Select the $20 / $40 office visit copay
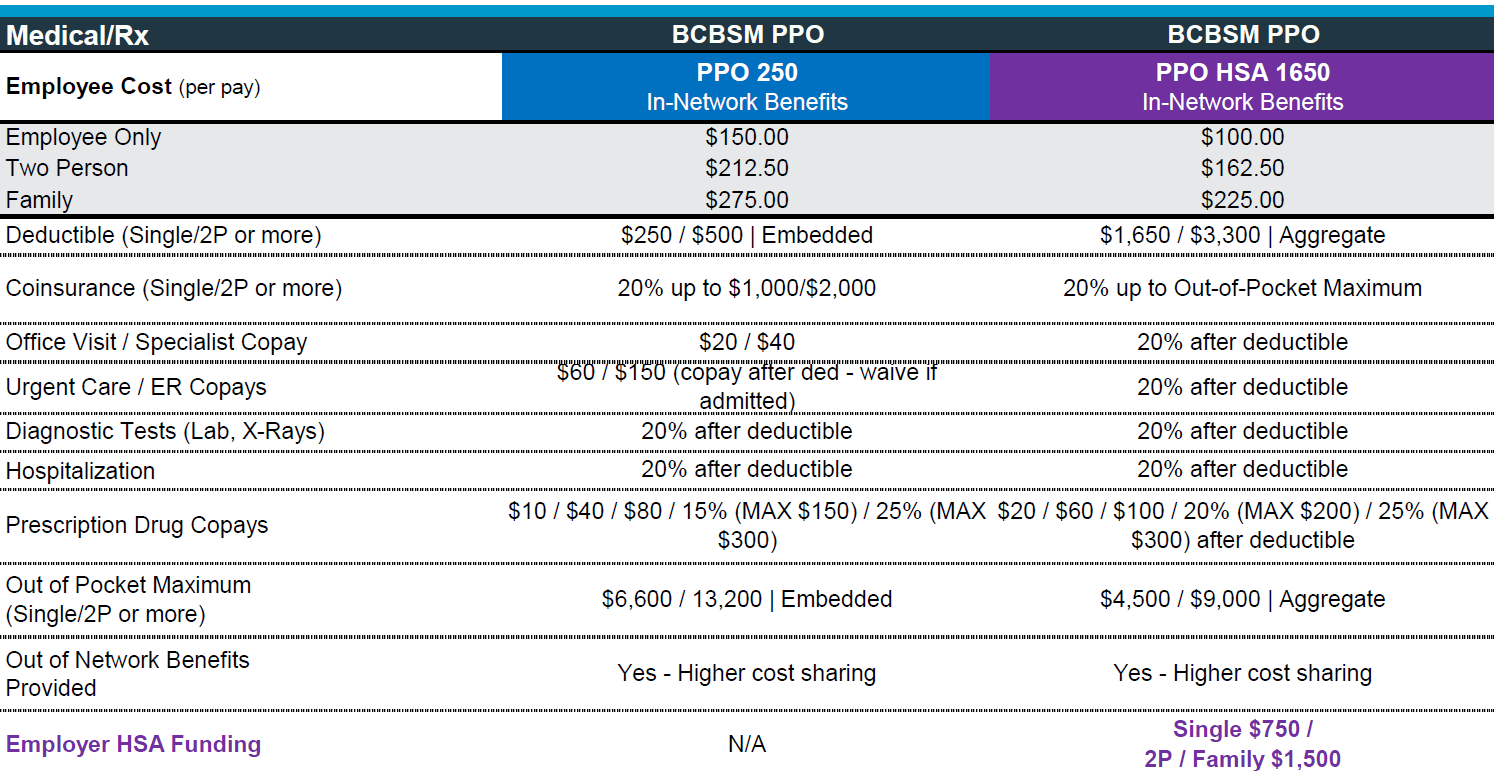The height and width of the screenshot is (772, 1495). point(746,342)
